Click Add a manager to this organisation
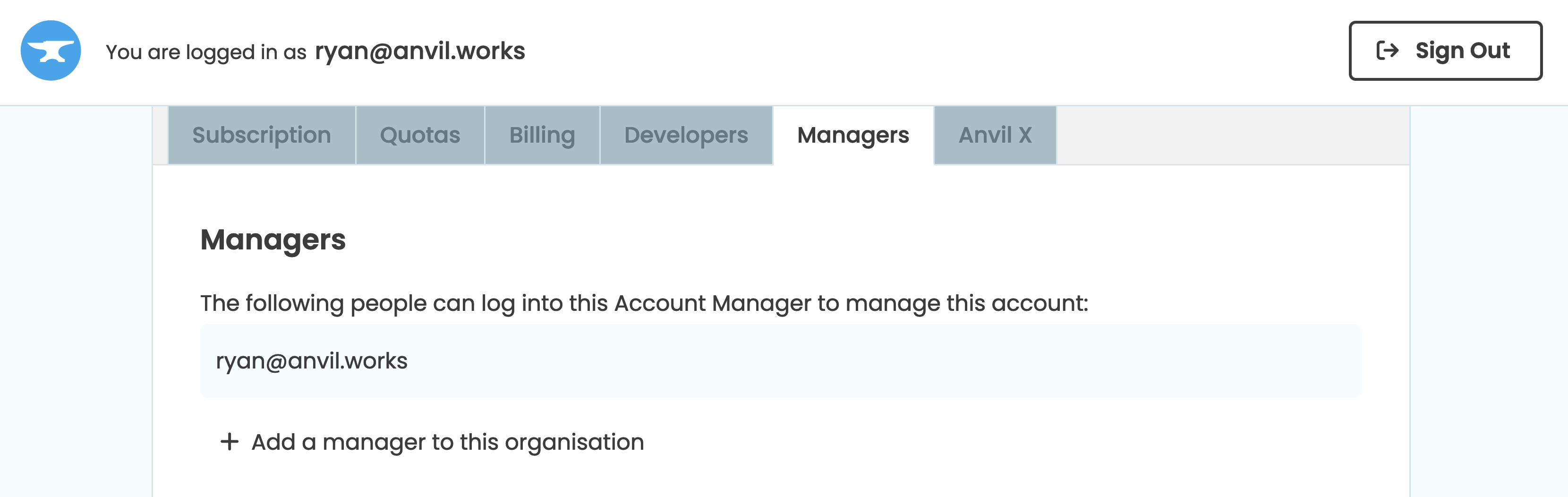The width and height of the screenshot is (1568, 497). (x=447, y=443)
